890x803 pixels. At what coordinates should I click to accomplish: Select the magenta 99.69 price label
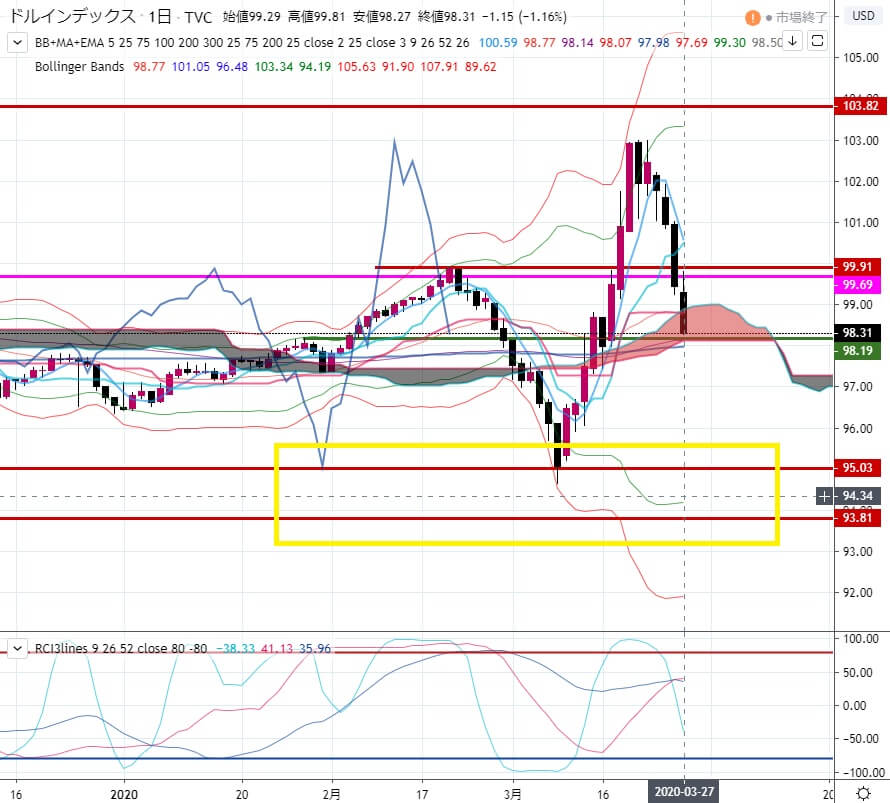click(857, 284)
